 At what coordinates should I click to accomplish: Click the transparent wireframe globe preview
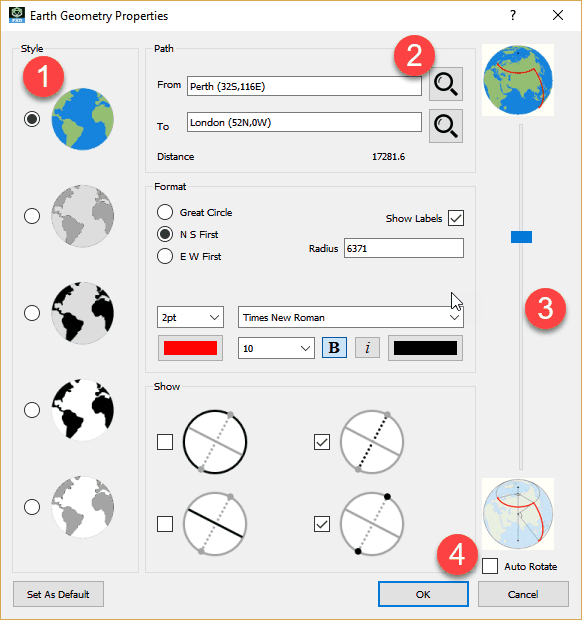click(x=518, y=514)
